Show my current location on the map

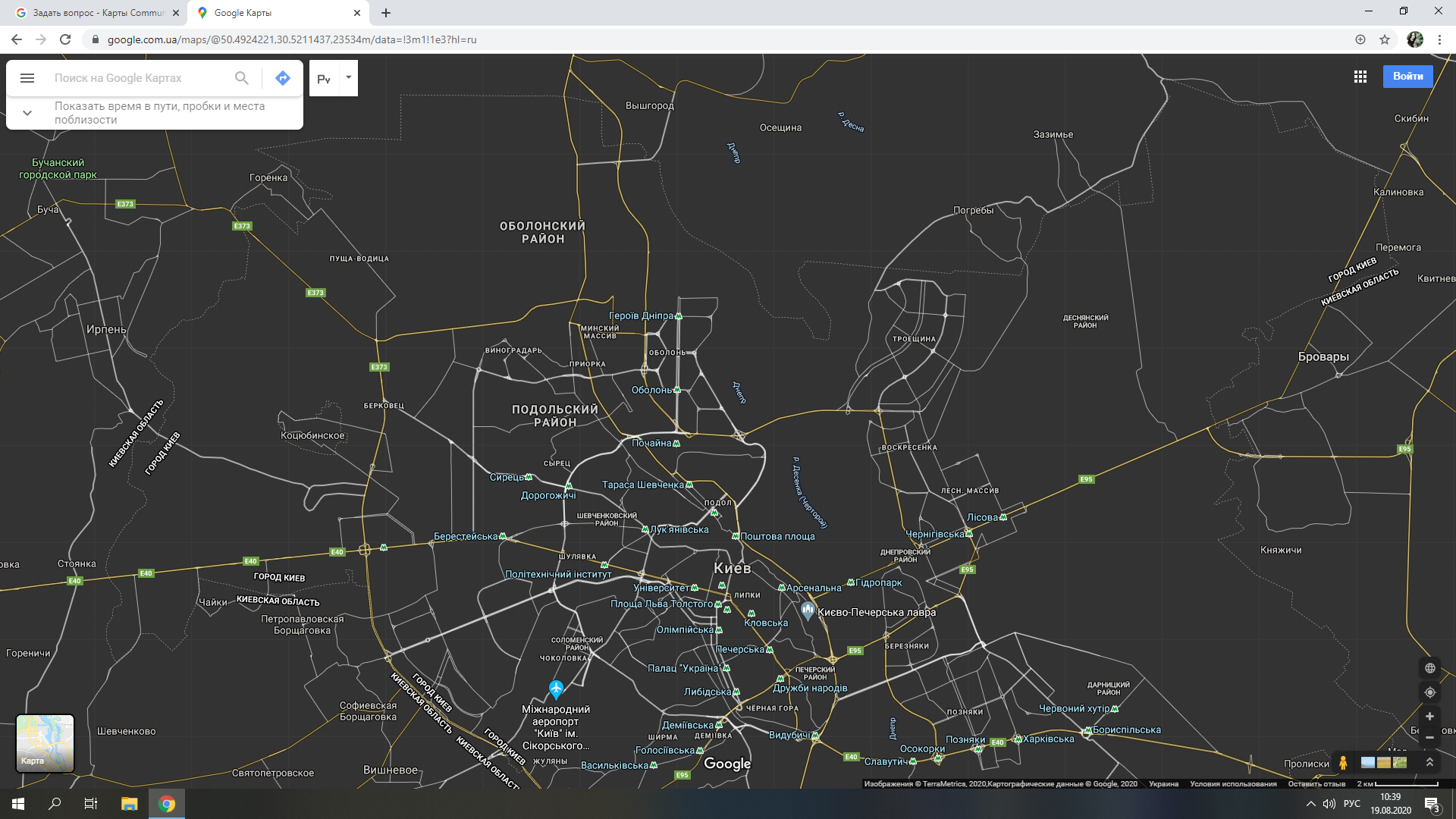(1429, 692)
